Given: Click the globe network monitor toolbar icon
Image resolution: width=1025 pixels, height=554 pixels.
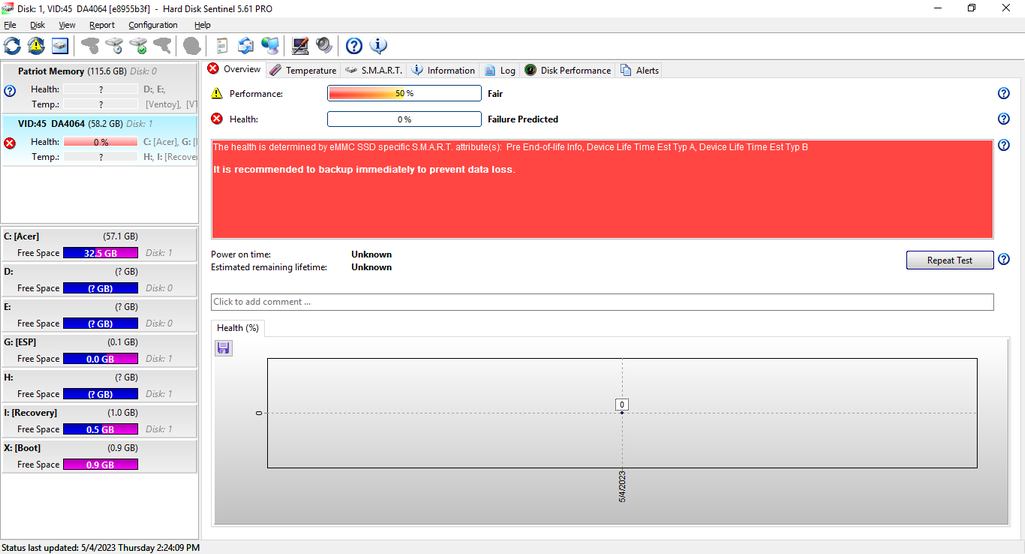Looking at the screenshot, I should (x=270, y=45).
